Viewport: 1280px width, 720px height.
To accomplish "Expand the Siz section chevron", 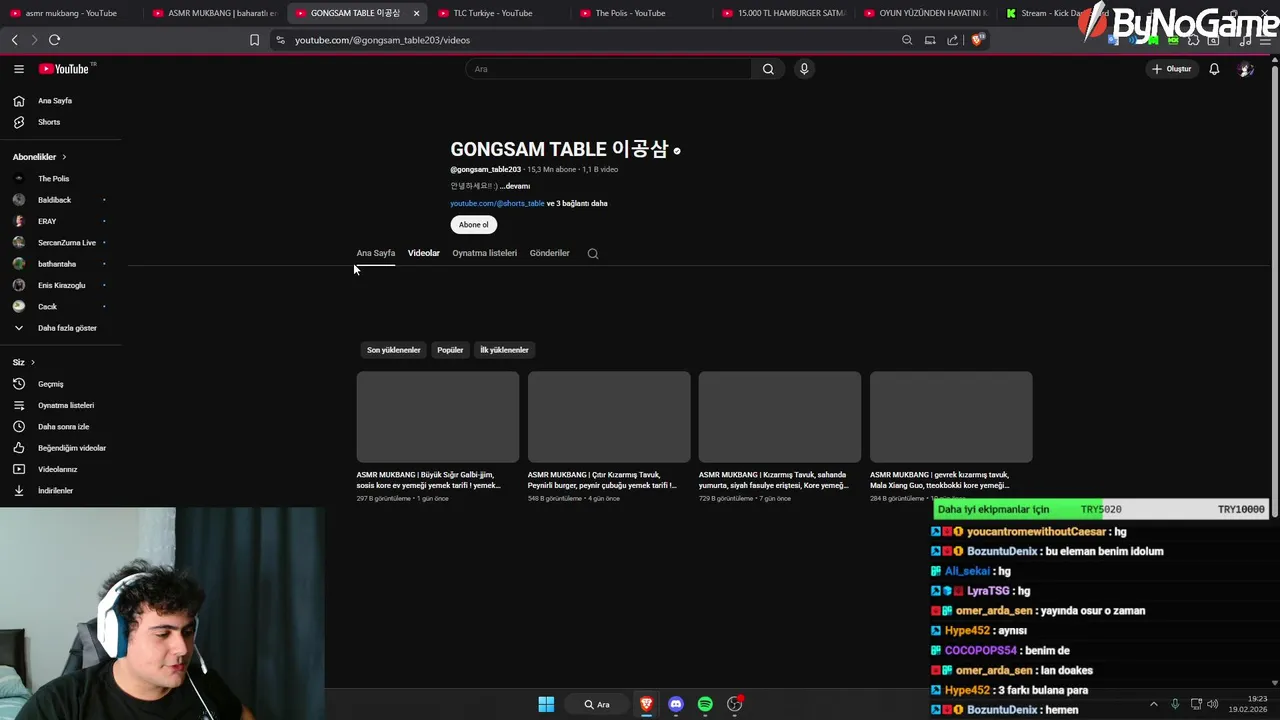I will [x=32, y=363].
